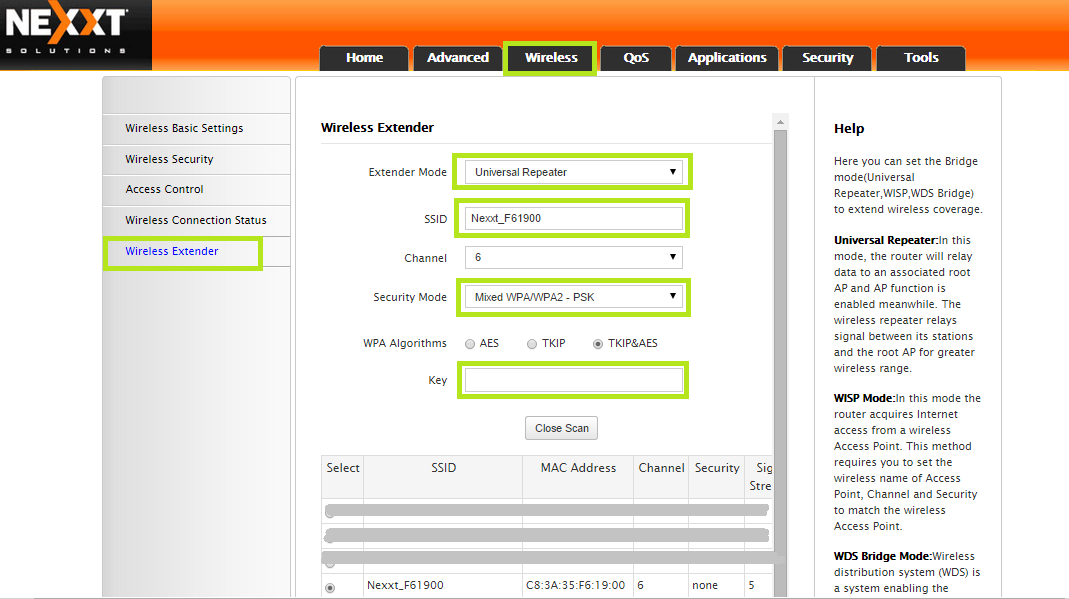Open Security Mode dropdown list

(x=573, y=297)
